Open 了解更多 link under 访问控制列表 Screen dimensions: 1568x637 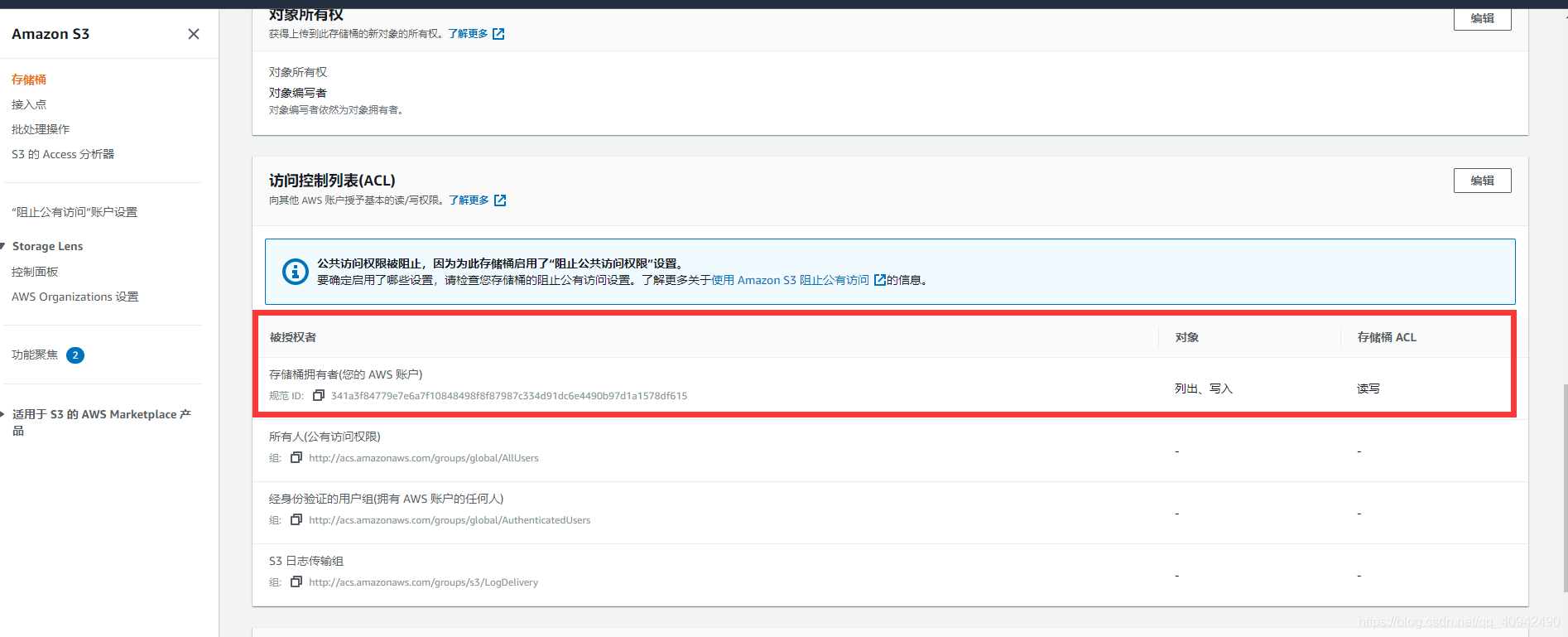[x=469, y=200]
